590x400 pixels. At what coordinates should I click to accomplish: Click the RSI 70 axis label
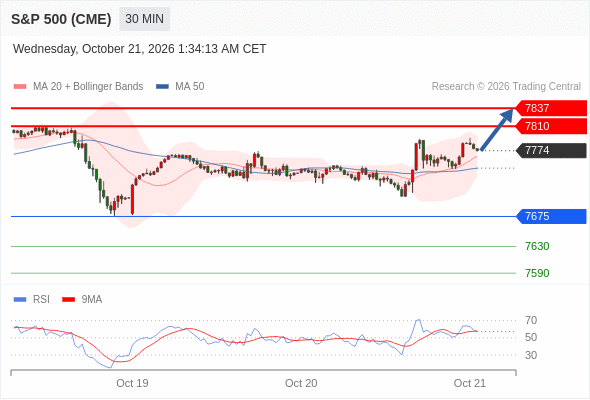[531, 320]
